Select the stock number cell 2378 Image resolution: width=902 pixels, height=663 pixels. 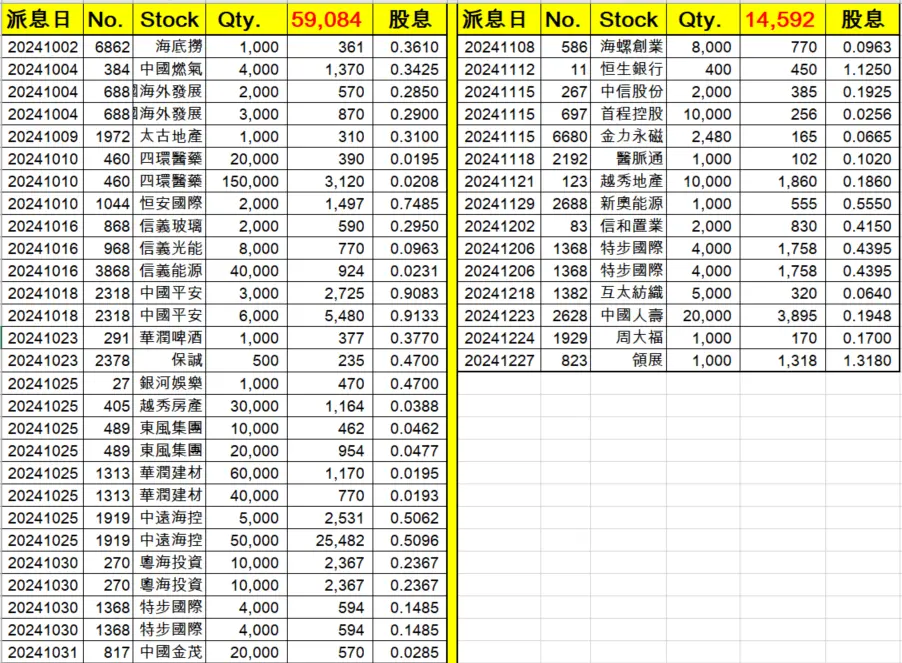tap(108, 361)
